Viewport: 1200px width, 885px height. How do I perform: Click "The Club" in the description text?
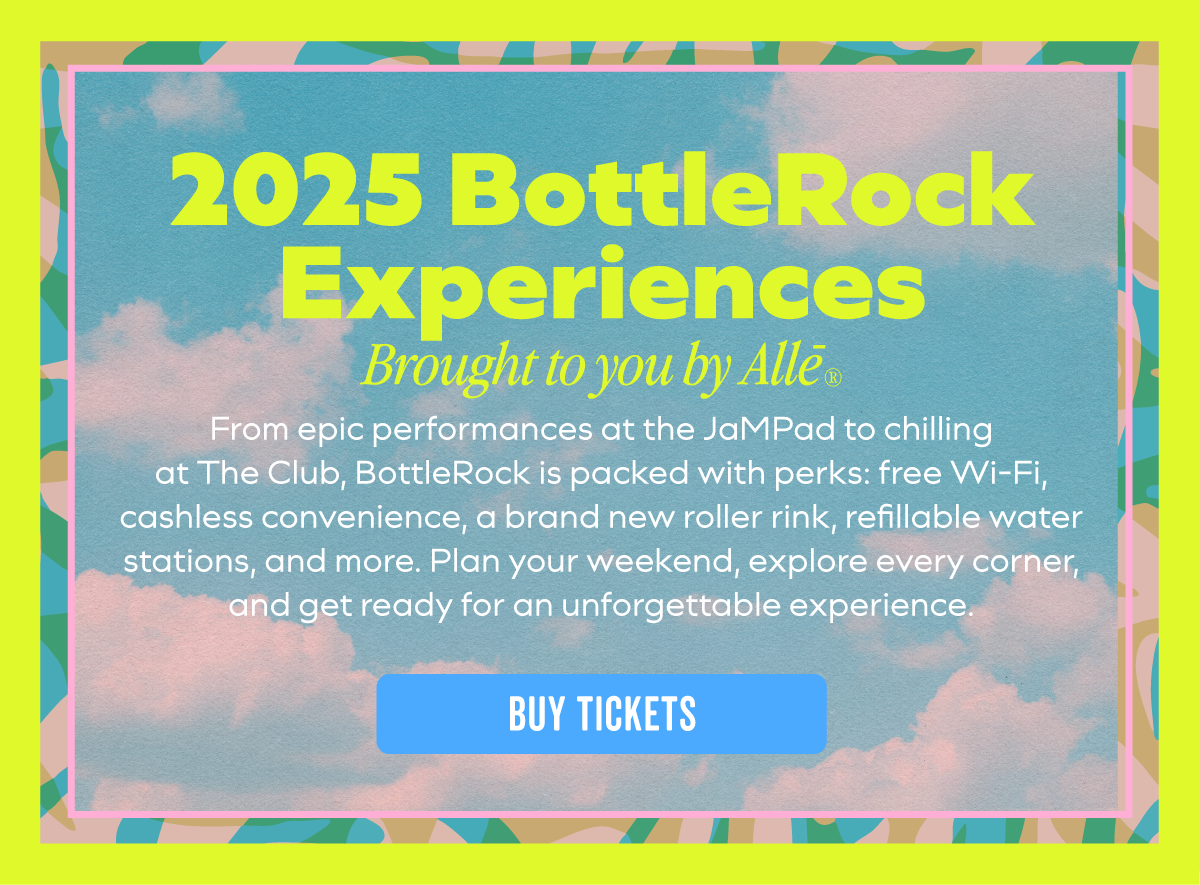tap(271, 474)
